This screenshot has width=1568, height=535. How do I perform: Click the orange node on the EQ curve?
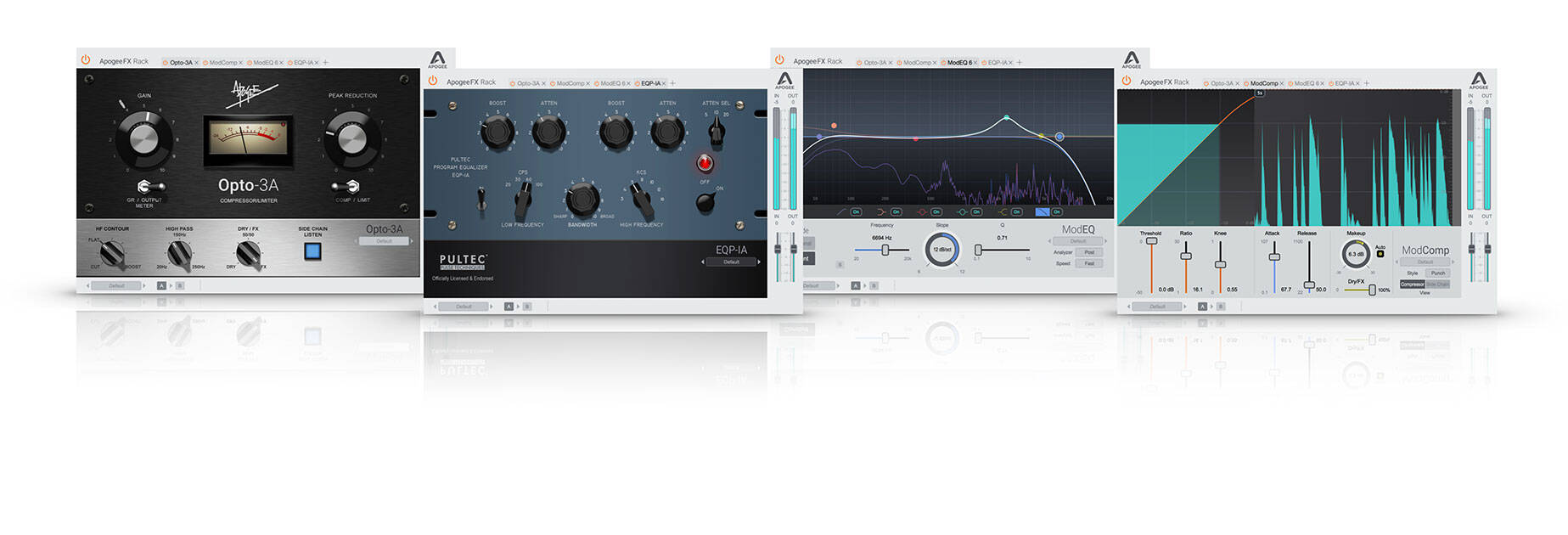[834, 126]
